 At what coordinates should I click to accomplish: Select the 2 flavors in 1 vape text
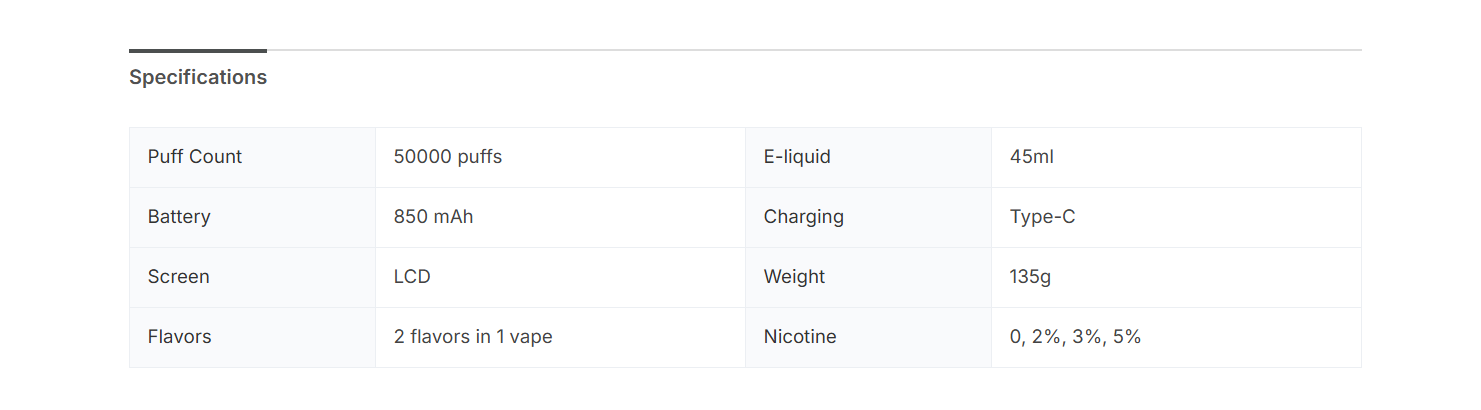click(x=473, y=337)
